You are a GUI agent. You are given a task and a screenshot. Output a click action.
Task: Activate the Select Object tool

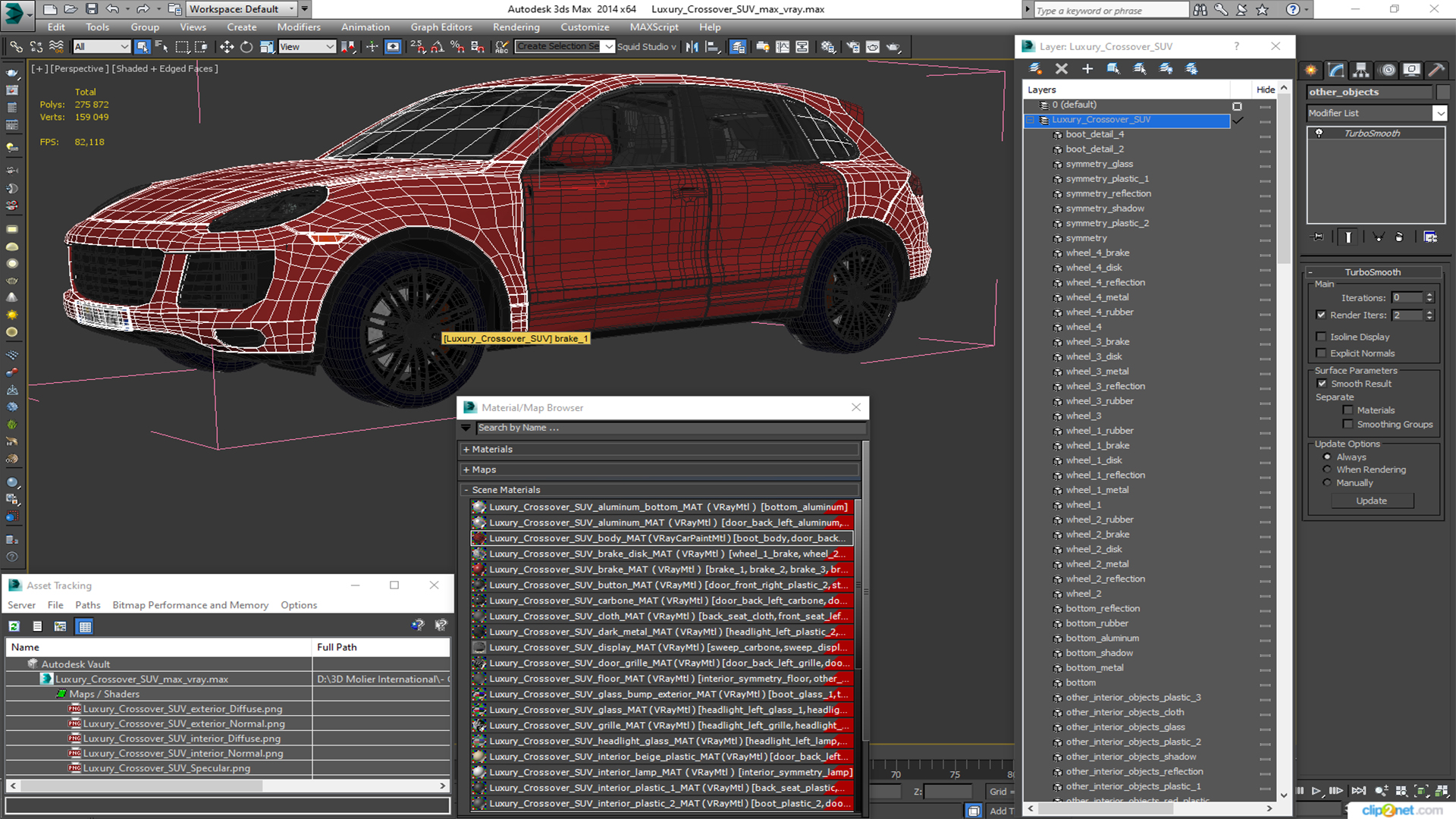click(x=142, y=47)
